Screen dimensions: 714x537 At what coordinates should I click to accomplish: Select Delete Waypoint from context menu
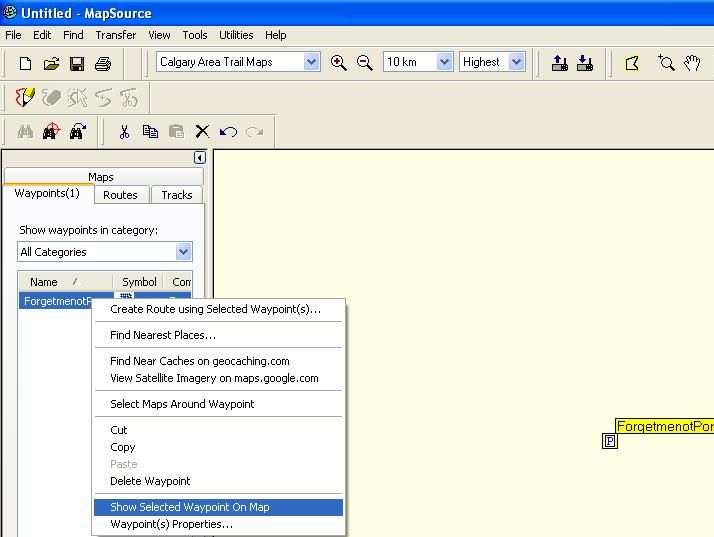click(150, 481)
